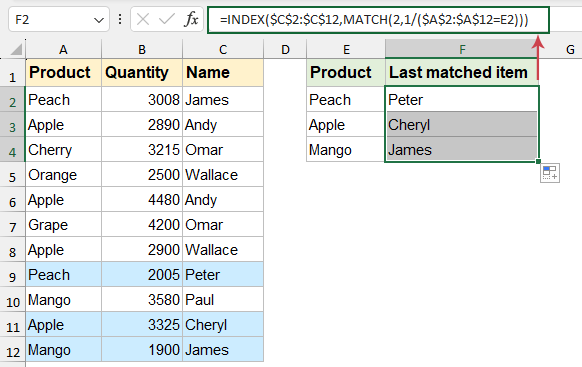Select row 5 header
Screen dimensions: 582x367
pyautogui.click(x=13, y=175)
